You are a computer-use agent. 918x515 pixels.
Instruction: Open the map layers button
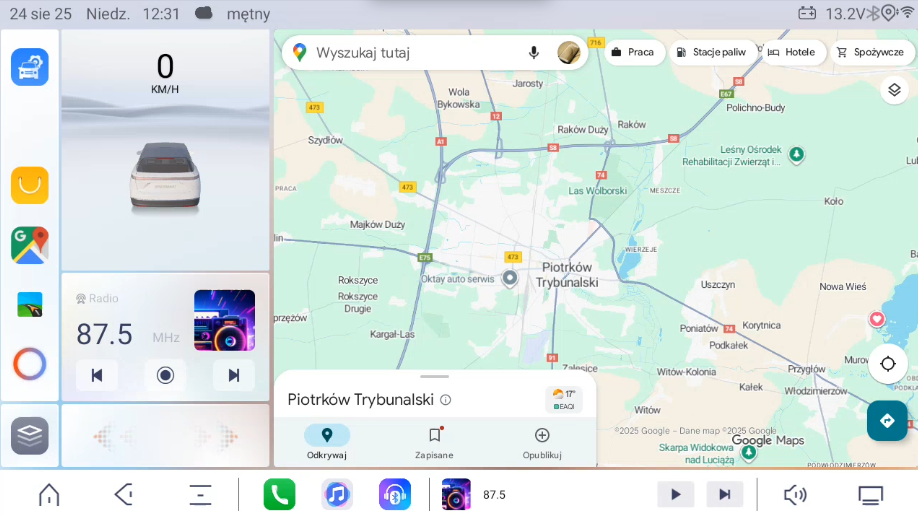(894, 90)
